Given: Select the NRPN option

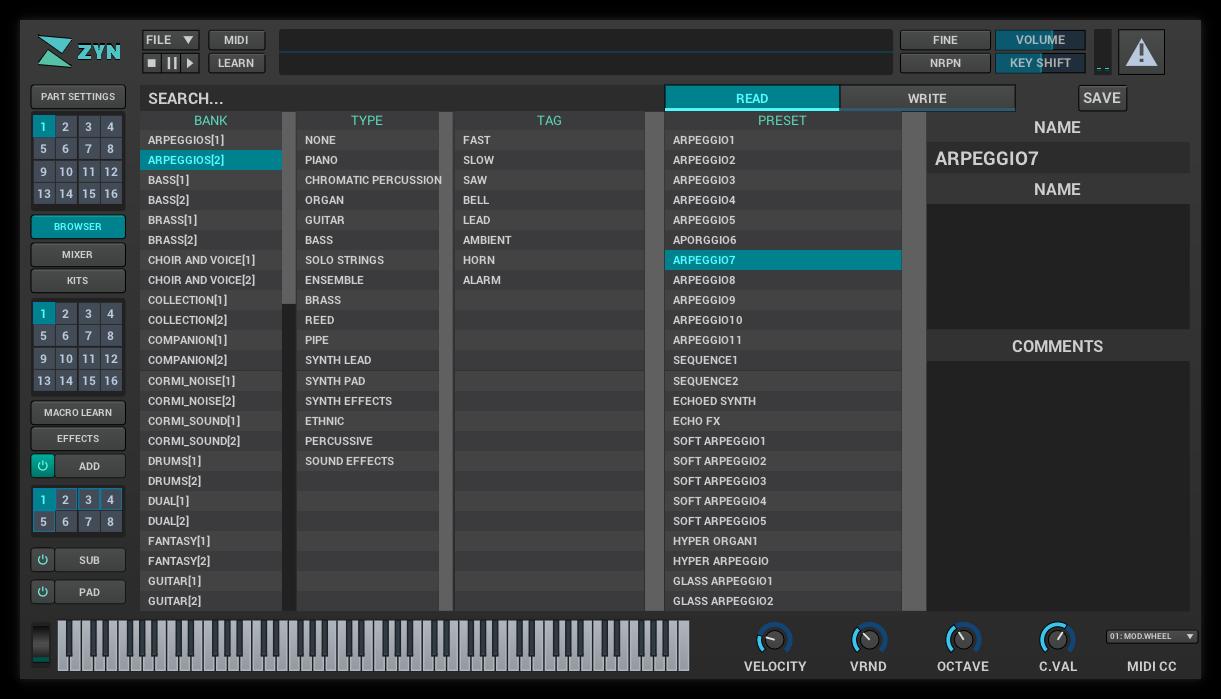Looking at the screenshot, I should pyautogui.click(x=945, y=63).
